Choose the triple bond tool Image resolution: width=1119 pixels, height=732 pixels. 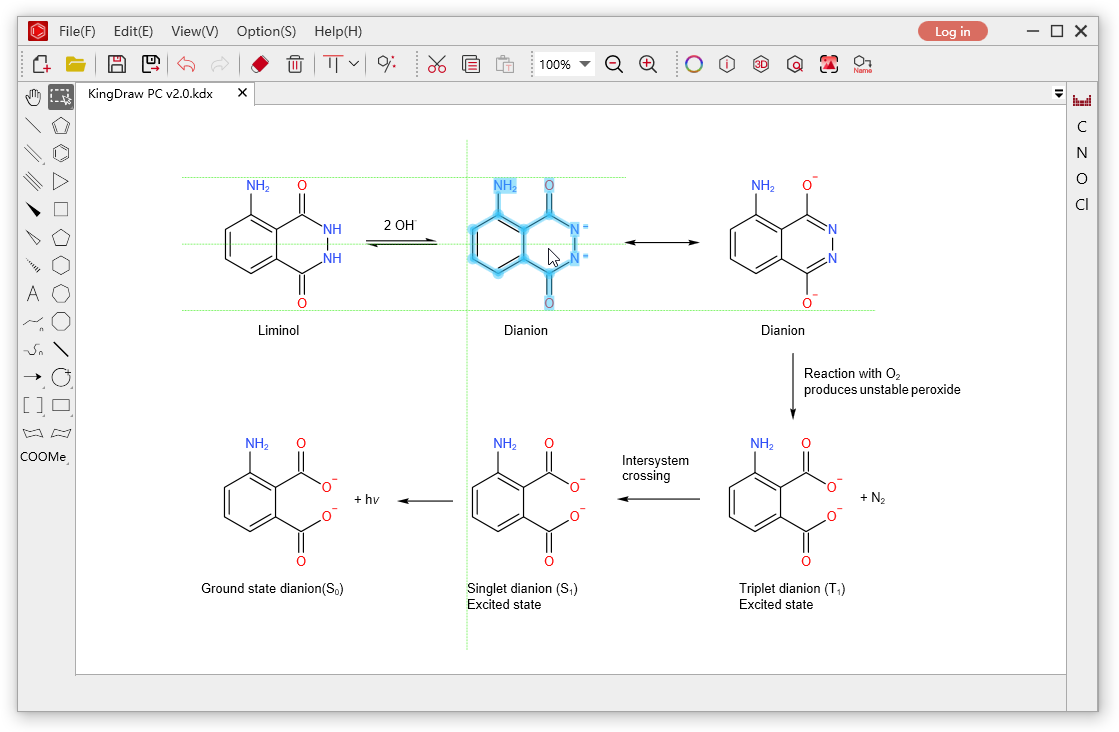(x=33, y=181)
